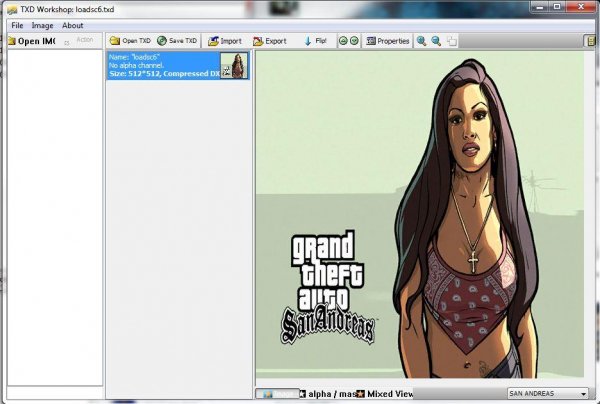600x404 pixels.
Task: Click the Image view tab at bottom
Action: coord(278,394)
